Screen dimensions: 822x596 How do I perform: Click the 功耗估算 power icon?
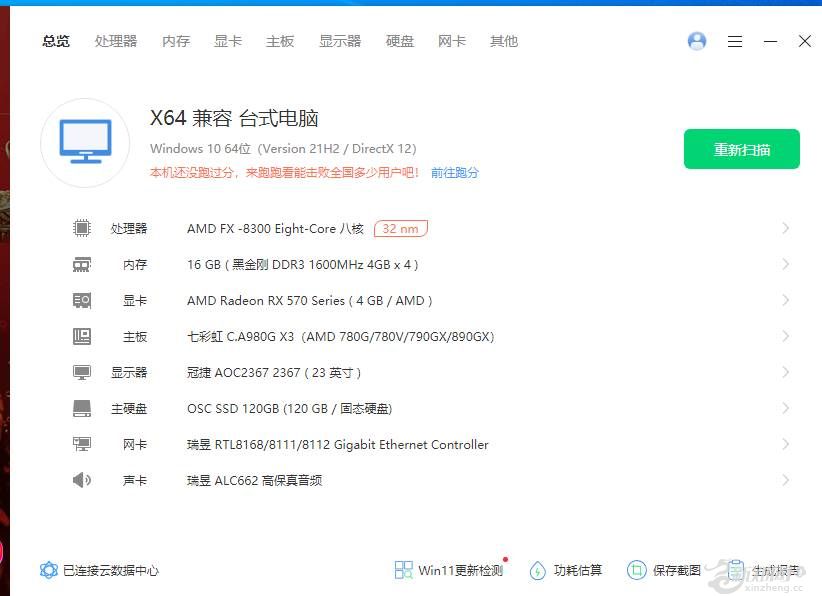tap(537, 570)
